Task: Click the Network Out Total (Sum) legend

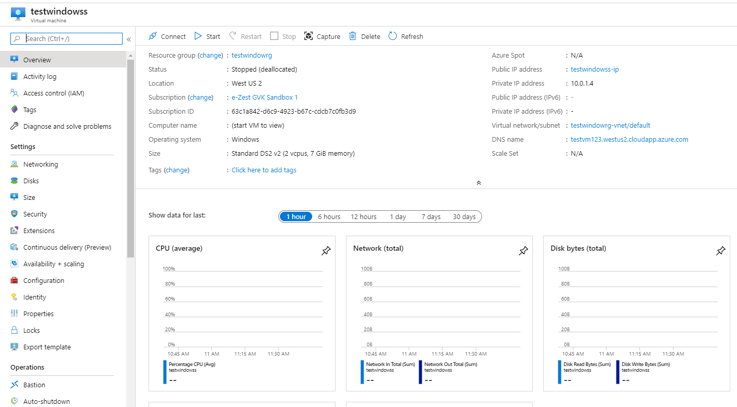Action: [451, 364]
